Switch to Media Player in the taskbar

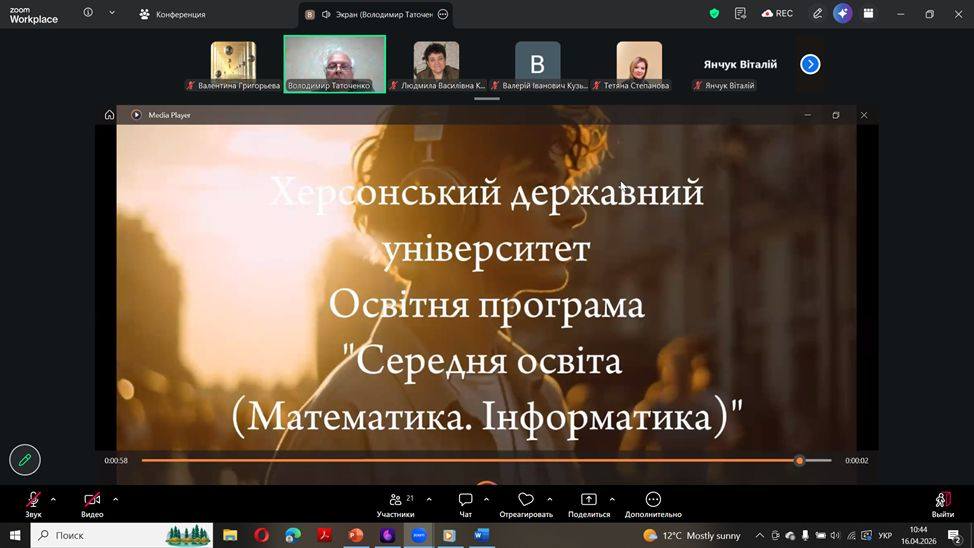(449, 535)
